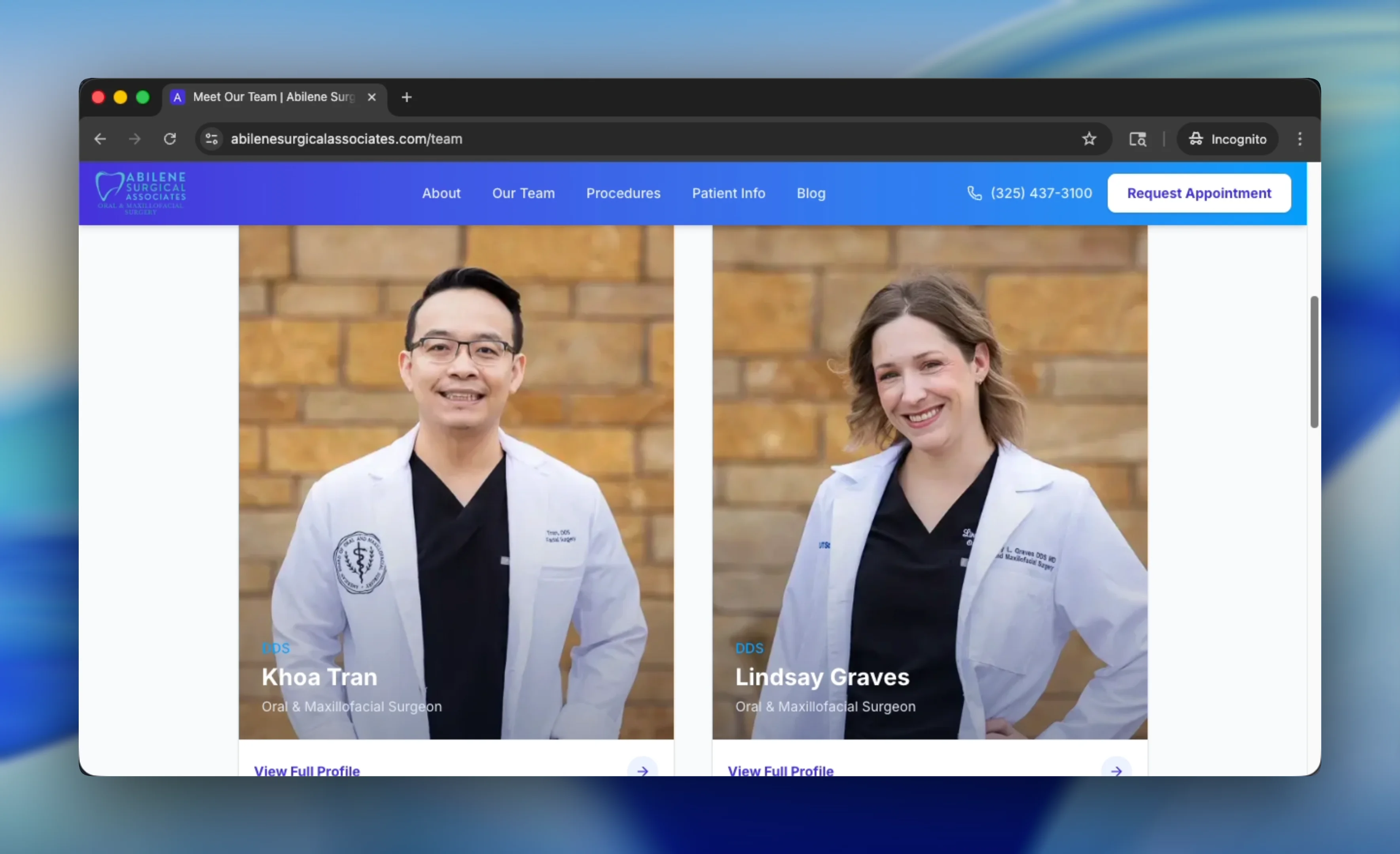Click the Request Appointment button
Screen dimensions: 1400x854
pos(1199,193)
